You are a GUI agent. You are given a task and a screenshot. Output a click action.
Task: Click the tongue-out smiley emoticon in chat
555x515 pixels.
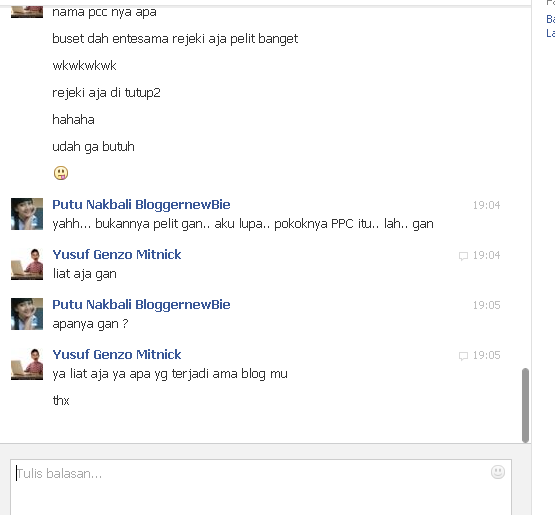tap(61, 173)
